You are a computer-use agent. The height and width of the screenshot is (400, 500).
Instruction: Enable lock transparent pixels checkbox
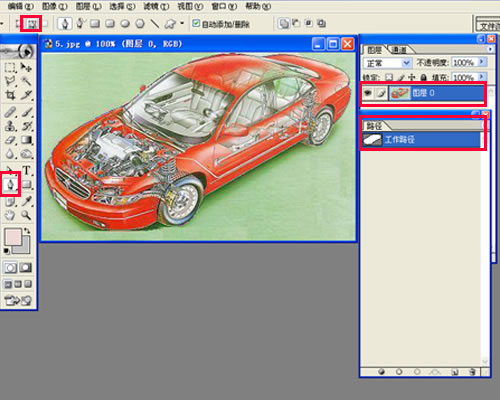389,78
